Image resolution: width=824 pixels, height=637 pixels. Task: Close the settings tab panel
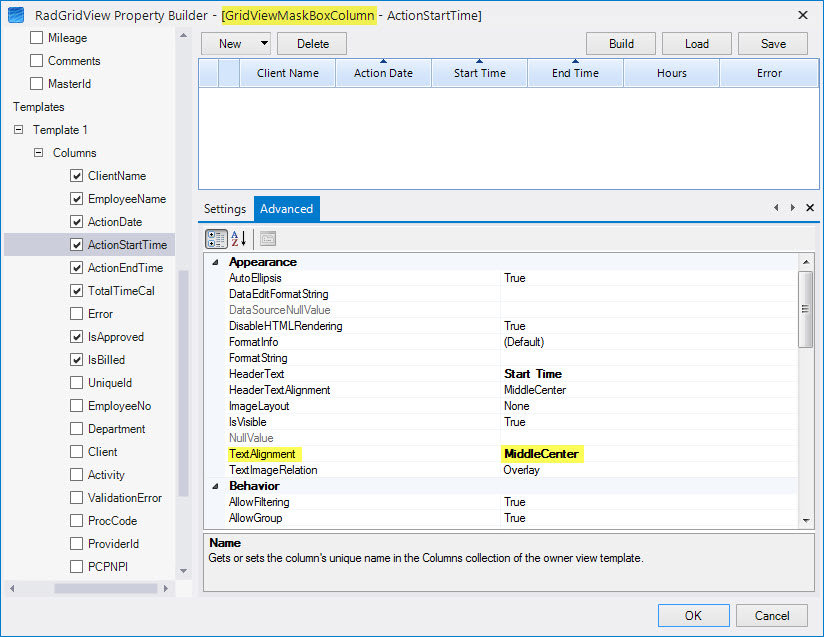click(x=810, y=208)
